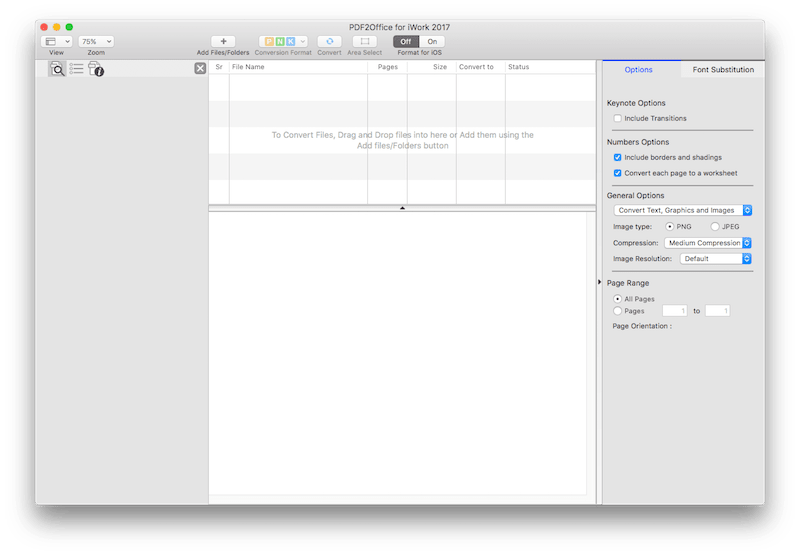The height and width of the screenshot is (555, 800).
Task: Enable Include Transitions checkbox
Action: pyautogui.click(x=617, y=118)
